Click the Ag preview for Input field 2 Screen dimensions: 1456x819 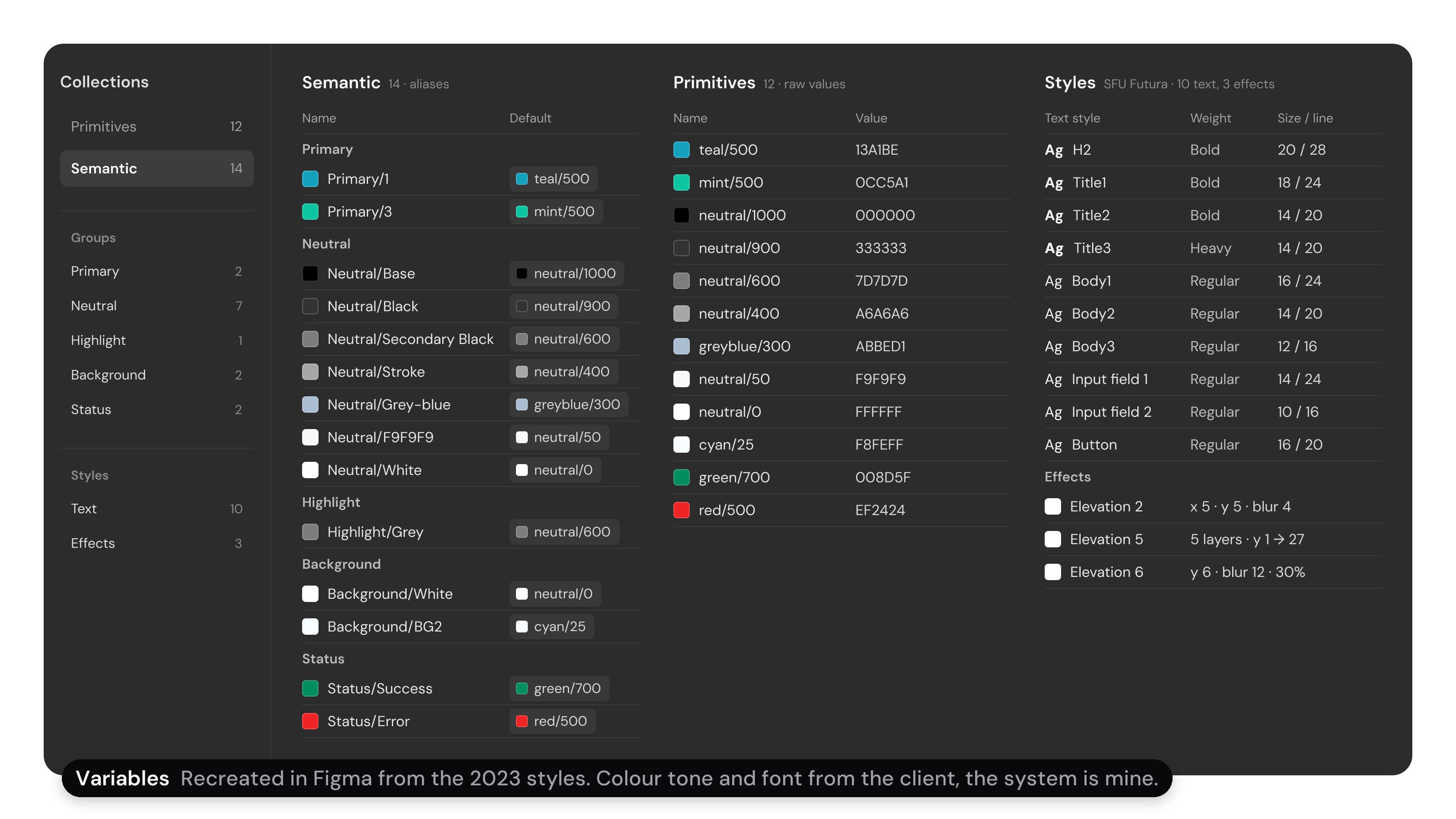coord(1054,413)
